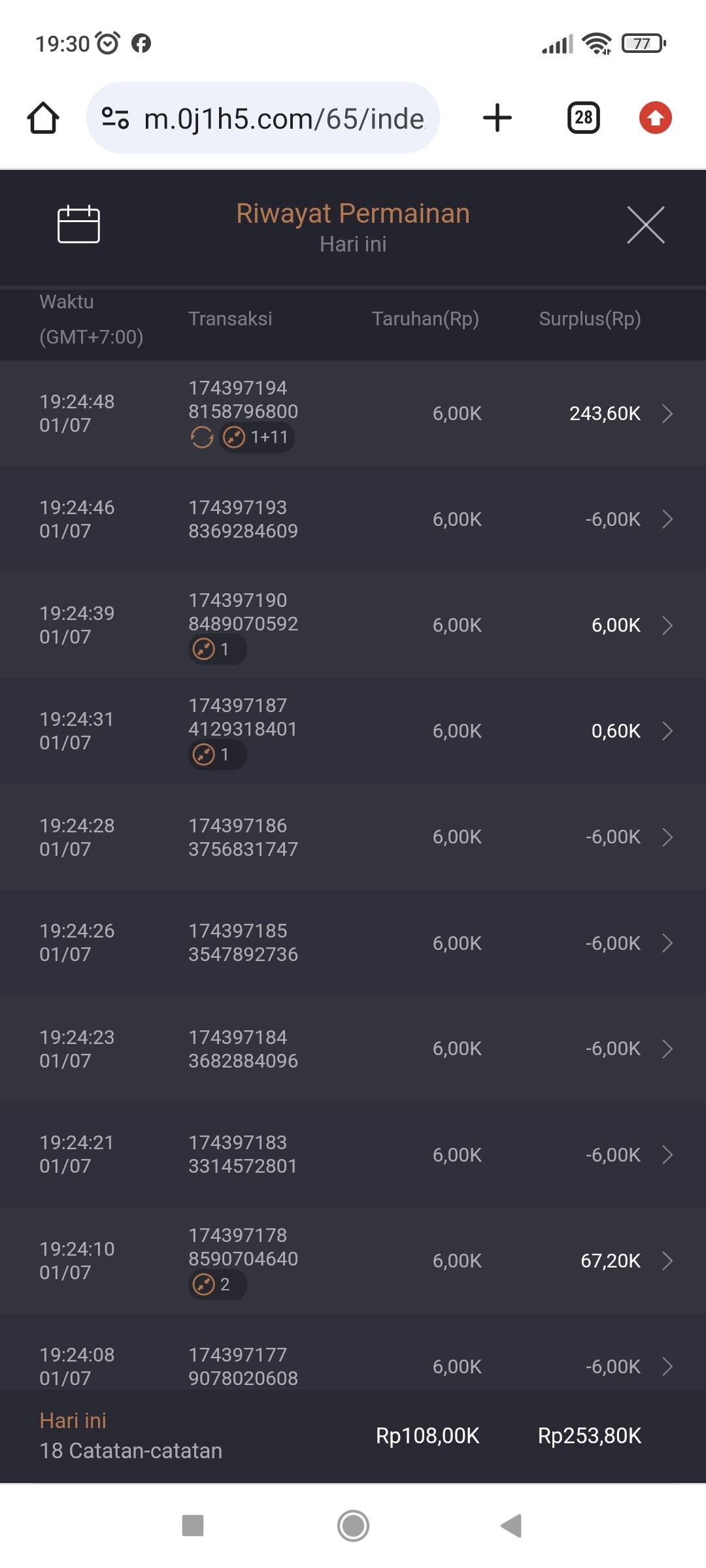Tap the Android back navigation button
The width and height of the screenshot is (706, 1568).
pos(511,1526)
